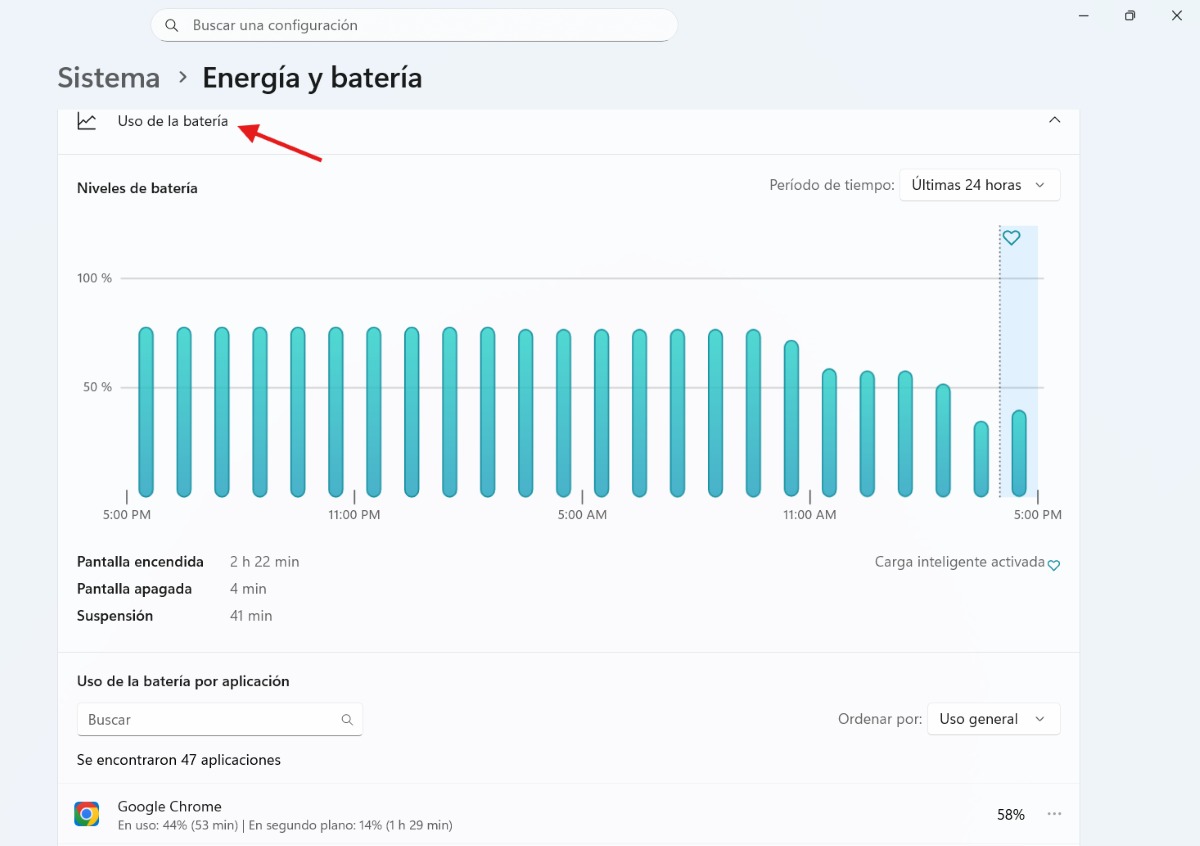1200x846 pixels.
Task: Focus the Buscar field for battery apps
Action: [x=210, y=719]
